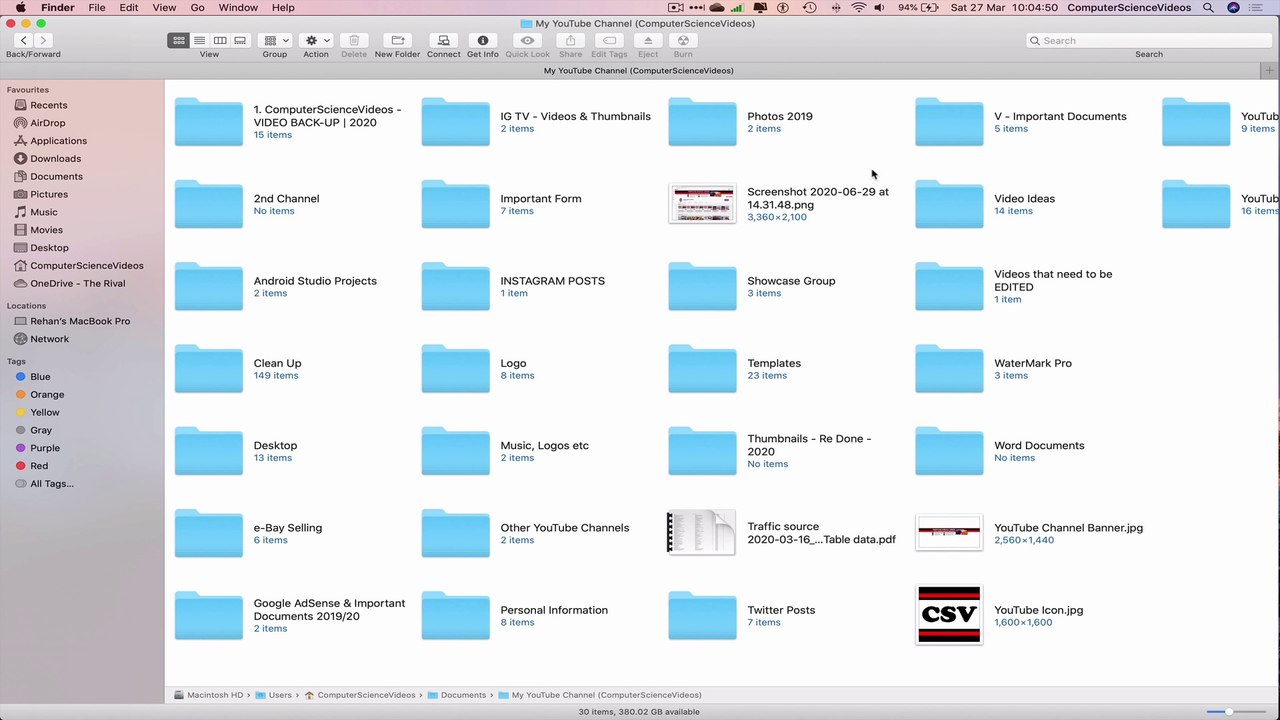Select the Personal Information folder
Image resolution: width=1280 pixels, height=720 pixels.
[x=456, y=616]
